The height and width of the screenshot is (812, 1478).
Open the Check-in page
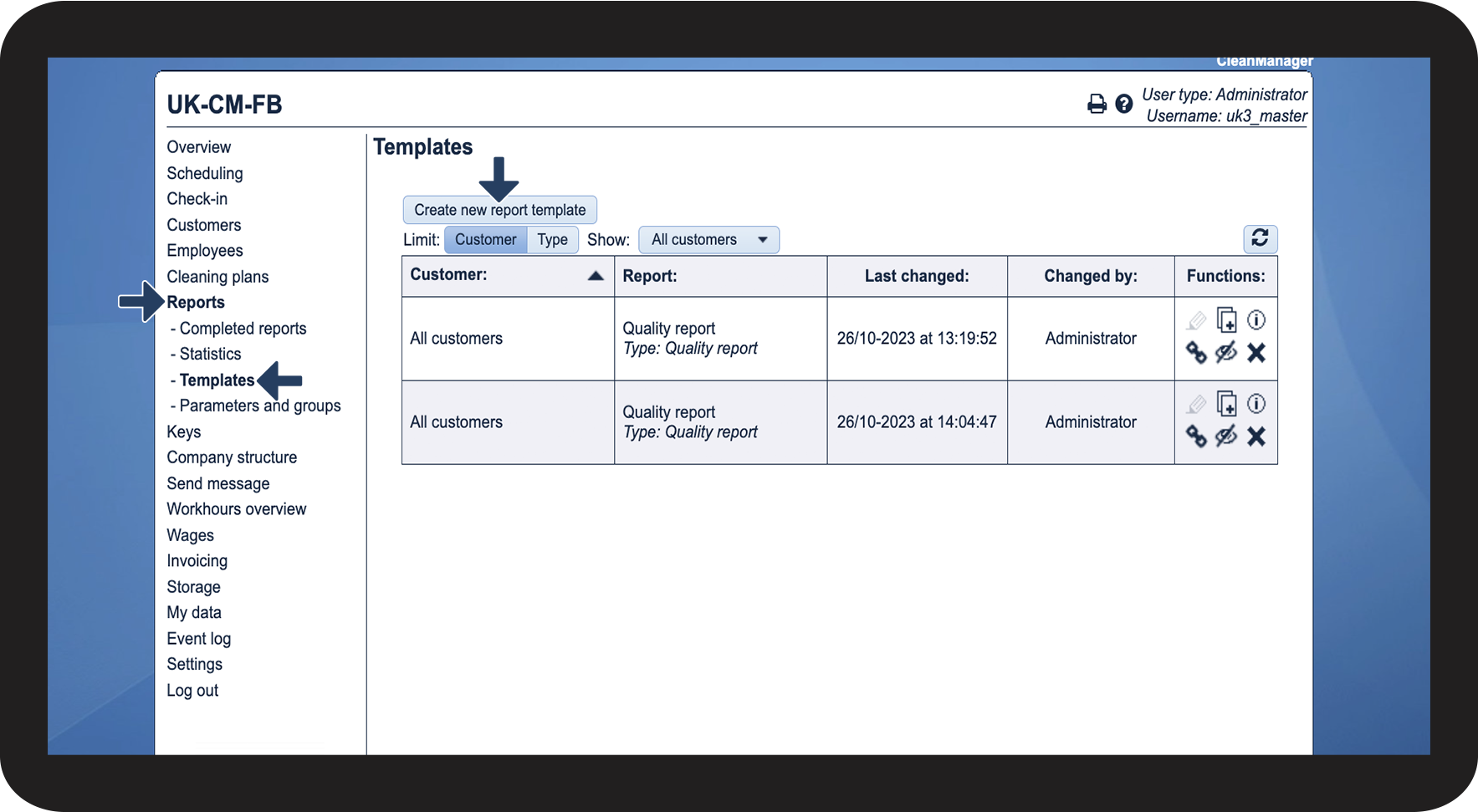pos(197,199)
